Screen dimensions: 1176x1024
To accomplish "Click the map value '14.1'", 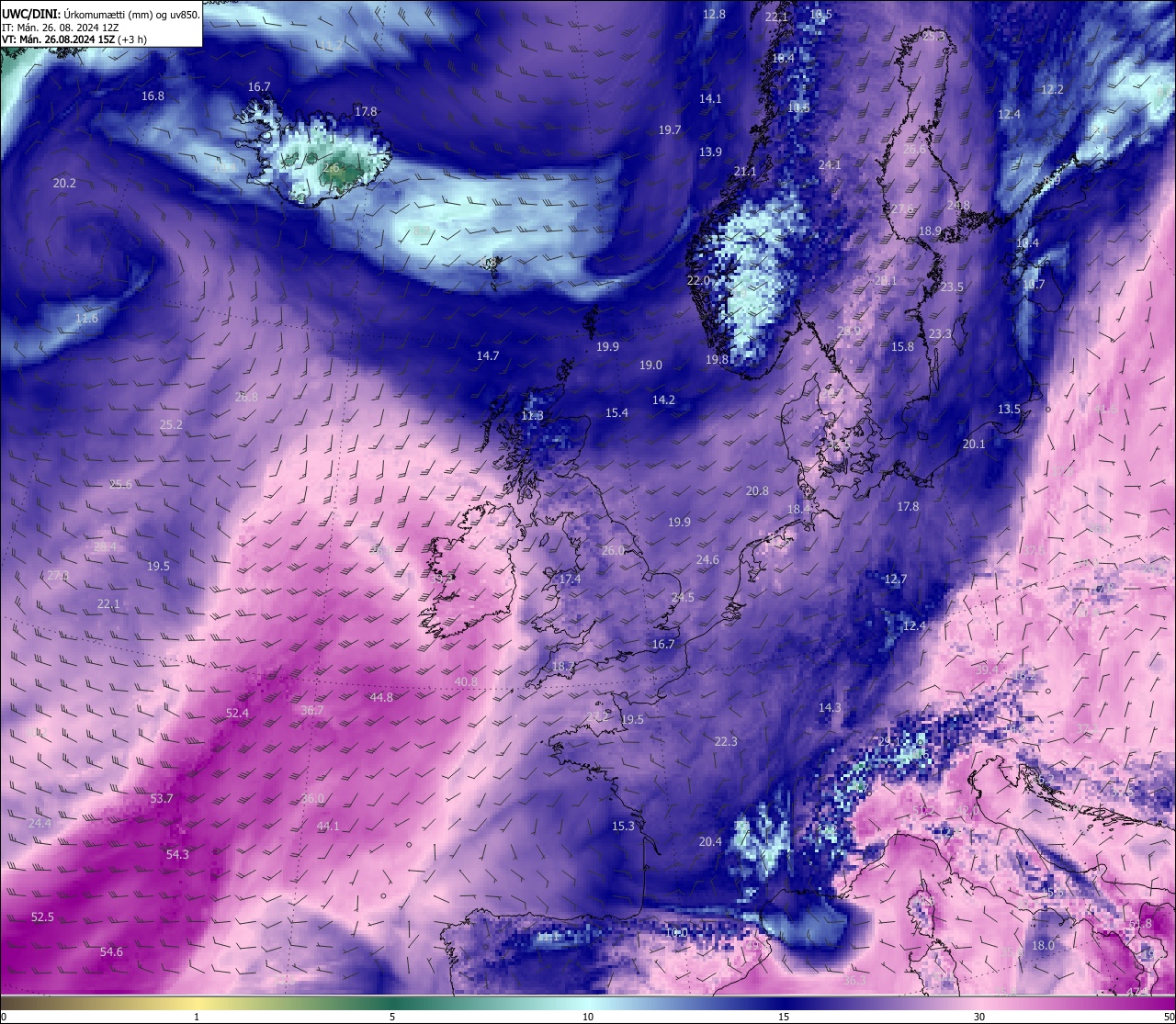I will [710, 99].
